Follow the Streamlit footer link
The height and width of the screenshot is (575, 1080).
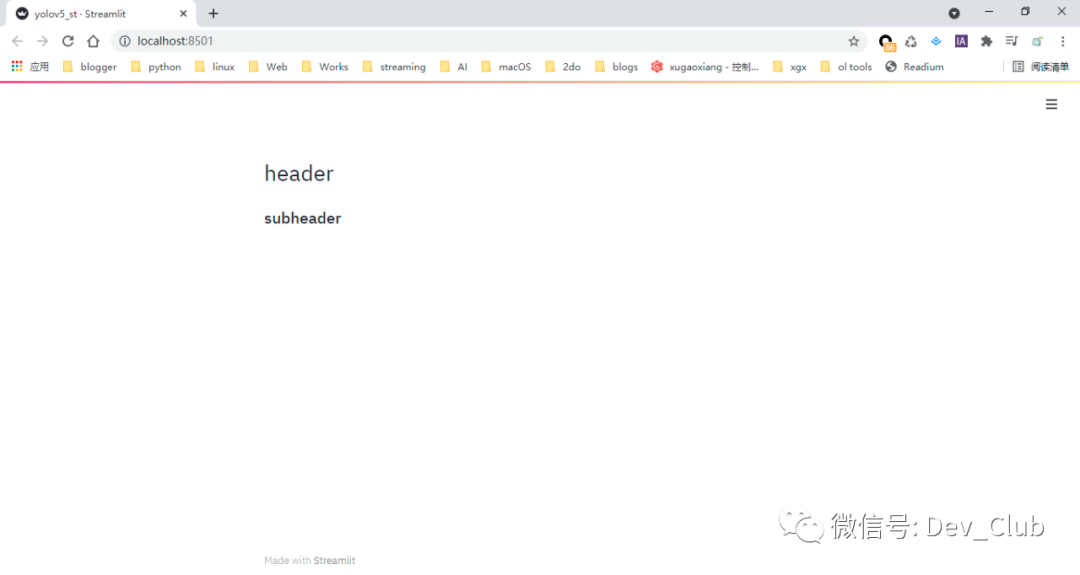tap(334, 561)
